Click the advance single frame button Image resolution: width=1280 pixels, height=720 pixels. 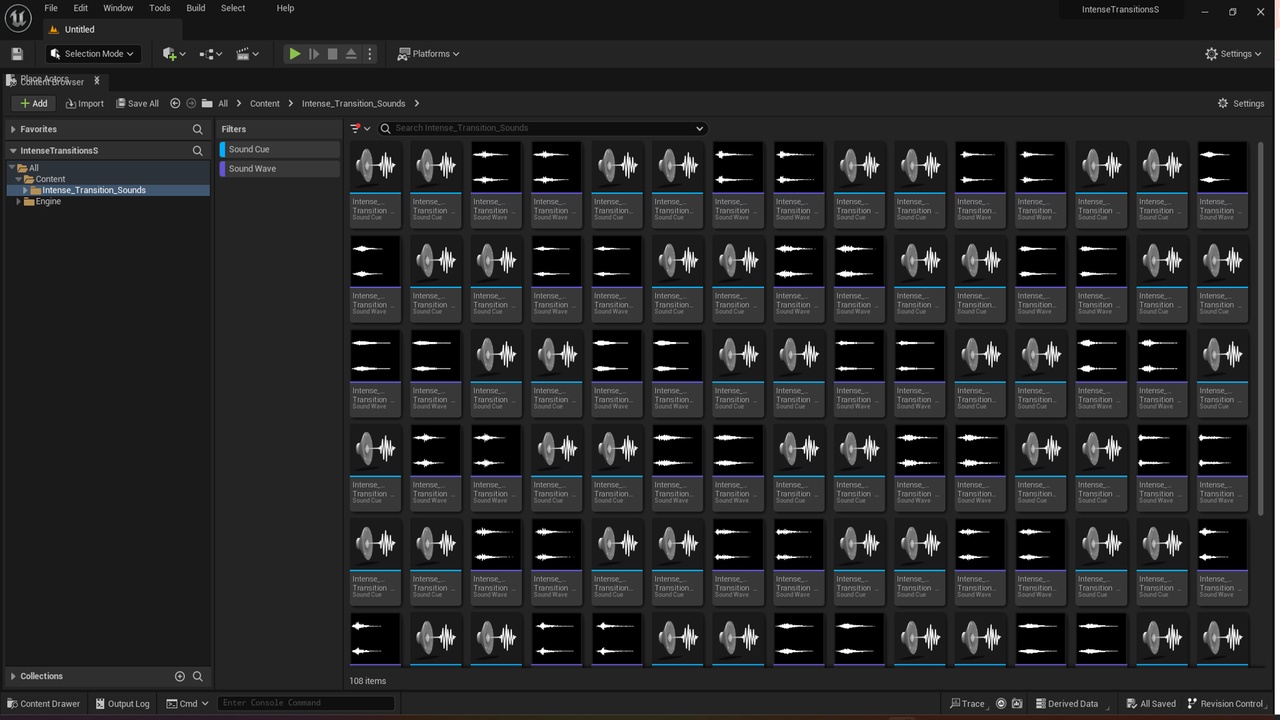(x=314, y=54)
